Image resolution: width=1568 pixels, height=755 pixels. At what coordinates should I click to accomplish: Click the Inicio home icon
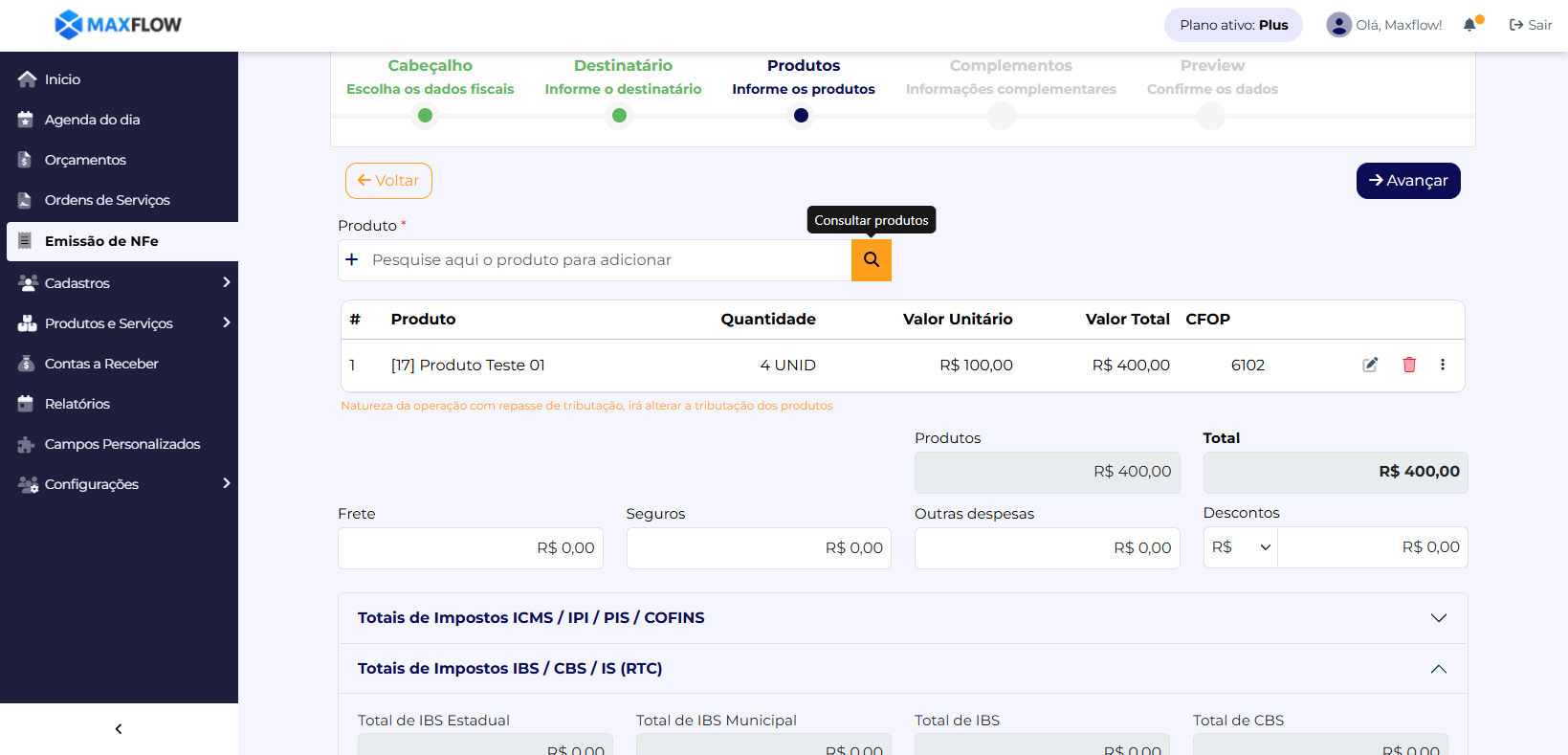coord(27,79)
